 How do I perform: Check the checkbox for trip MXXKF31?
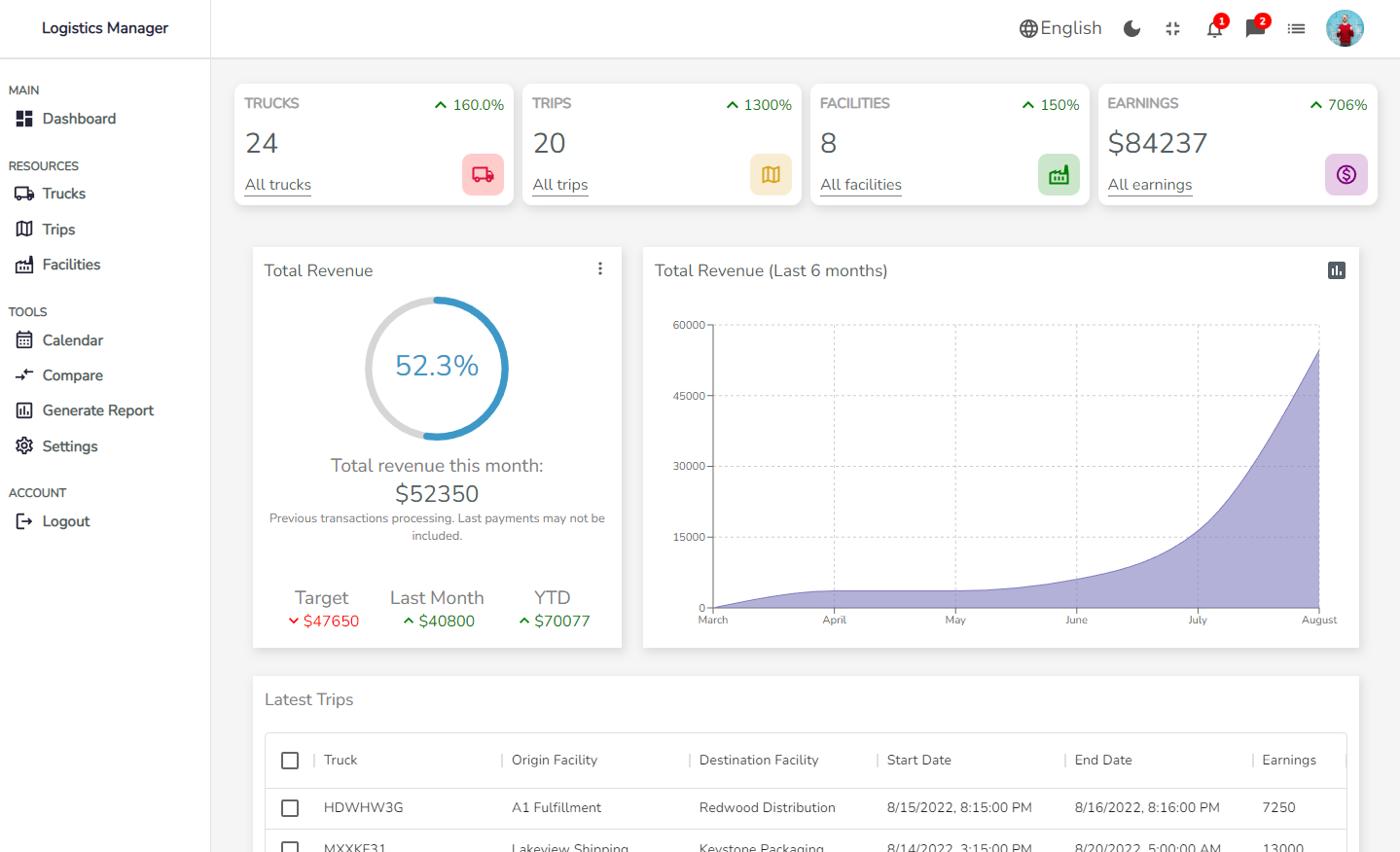[x=289, y=847]
